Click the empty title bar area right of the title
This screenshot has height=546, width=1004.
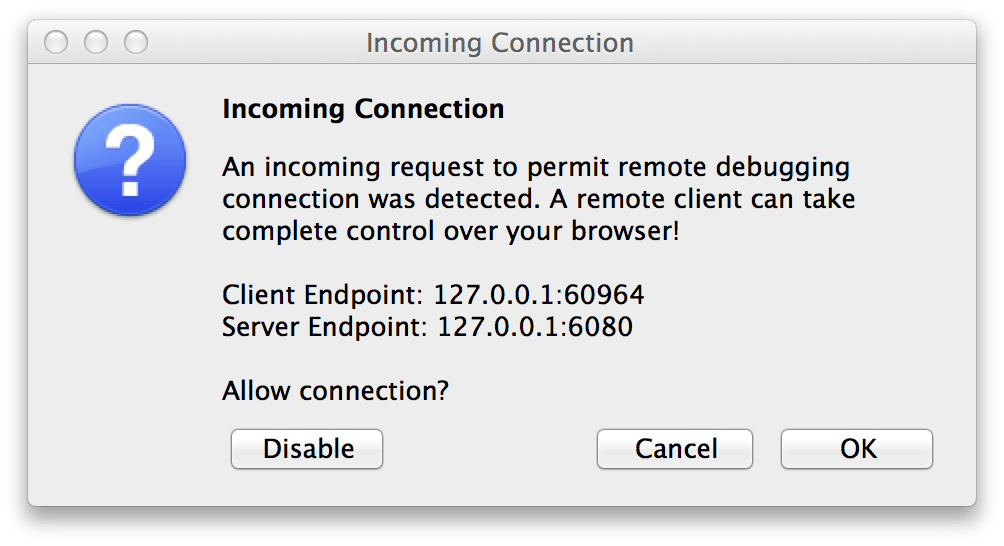pyautogui.click(x=800, y=43)
